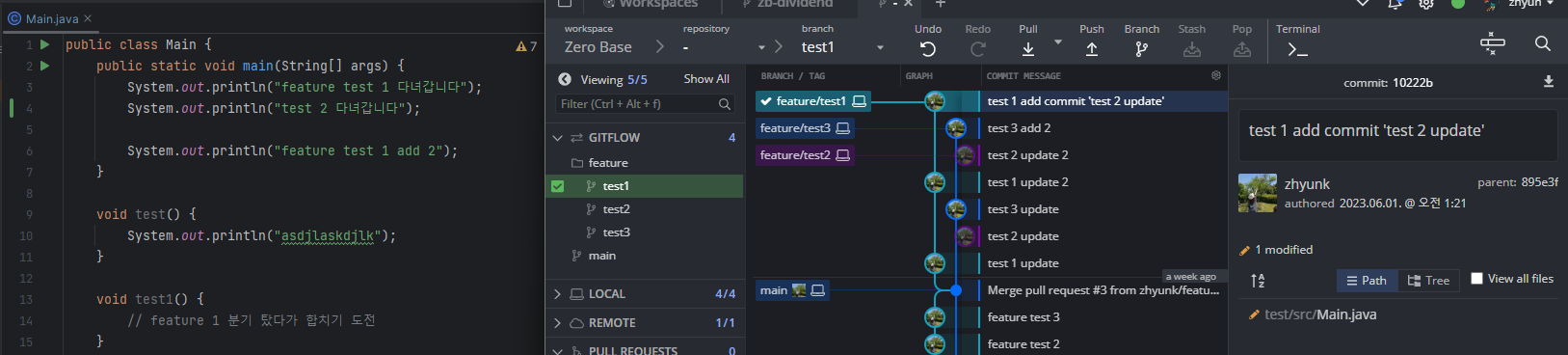Collapse the GITFLOW section
The height and width of the screenshot is (355, 1568).
(557, 138)
